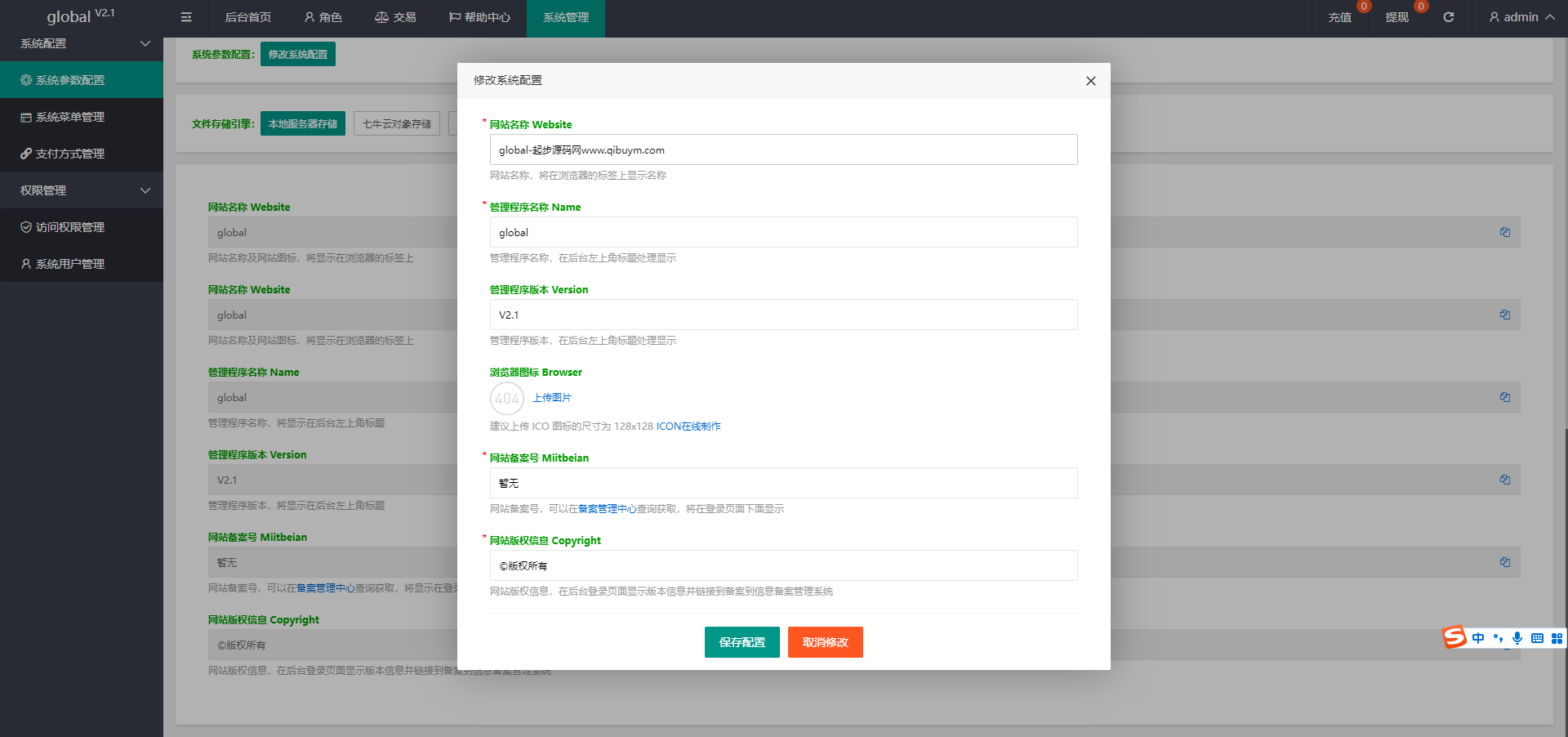The image size is (1568, 737).
Task: Focus the dialog 管理程序名称 Name input
Action: click(x=784, y=232)
